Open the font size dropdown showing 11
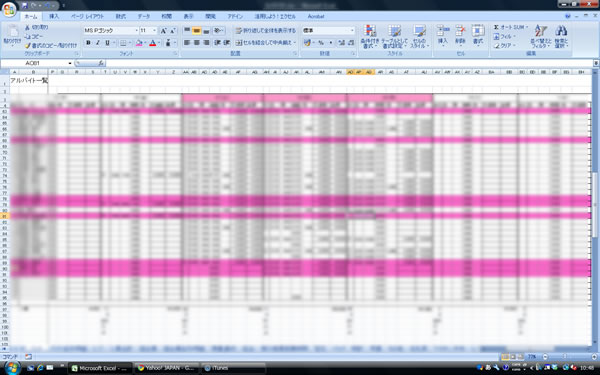Screen dimensions: 600x375 (155, 31)
